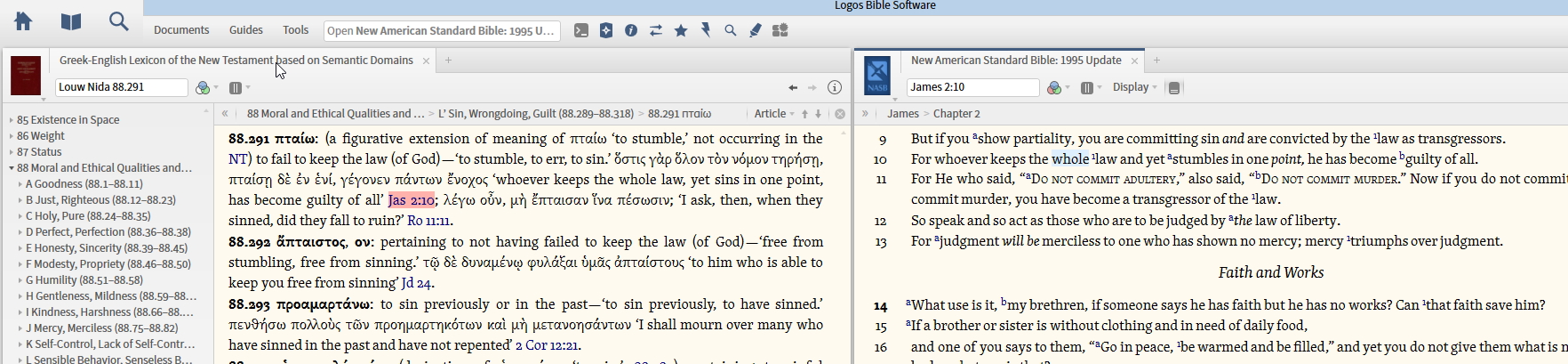This screenshot has width=1568, height=364.
Task: Click the Open command box
Action: coord(442,30)
